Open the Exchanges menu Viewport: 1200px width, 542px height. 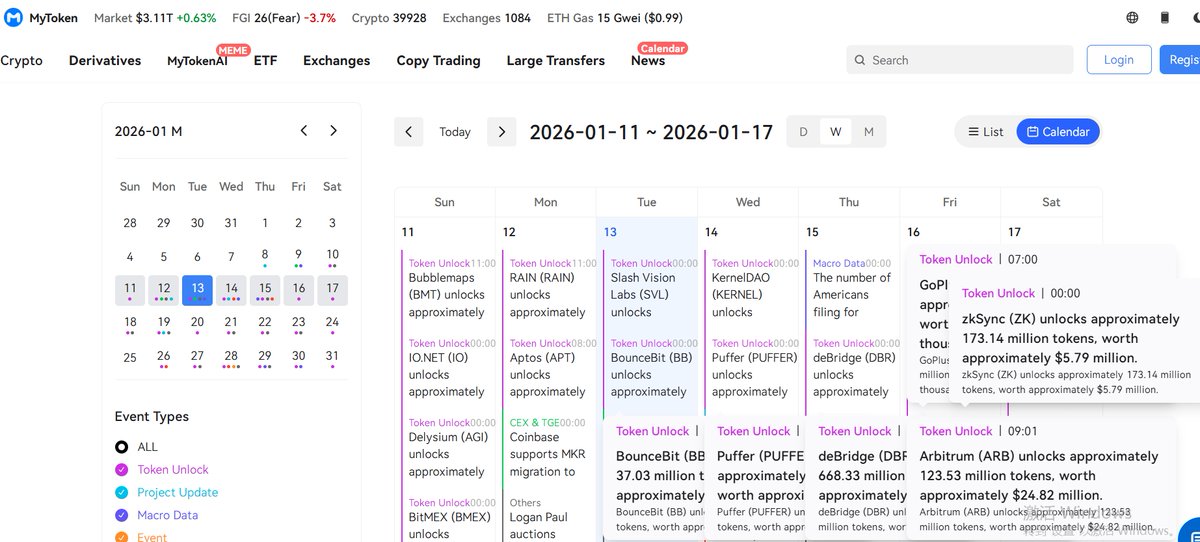(x=337, y=61)
